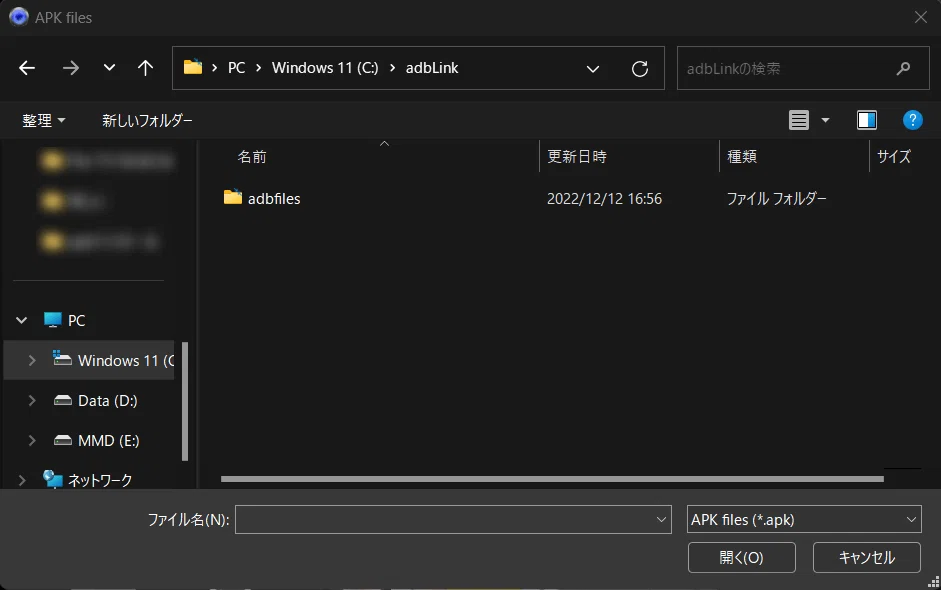Open the 整理 menu
This screenshot has height=590, width=941.
pyautogui.click(x=43, y=121)
